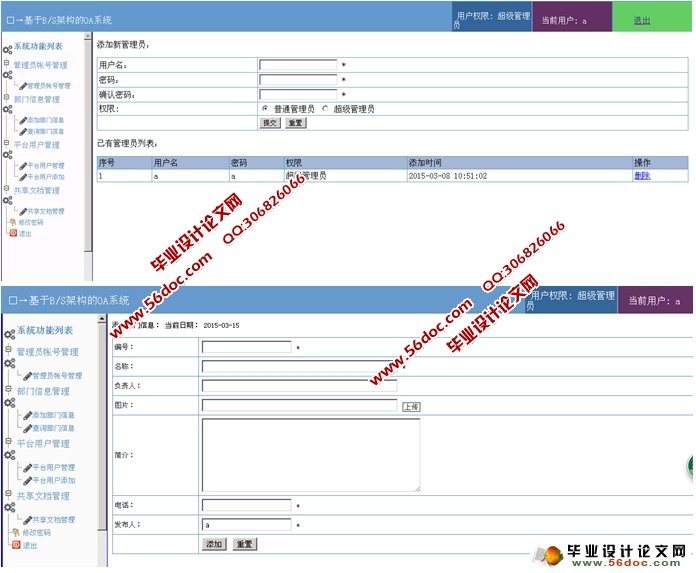Click 重置 button in department form
The image size is (696, 573).
244,544
